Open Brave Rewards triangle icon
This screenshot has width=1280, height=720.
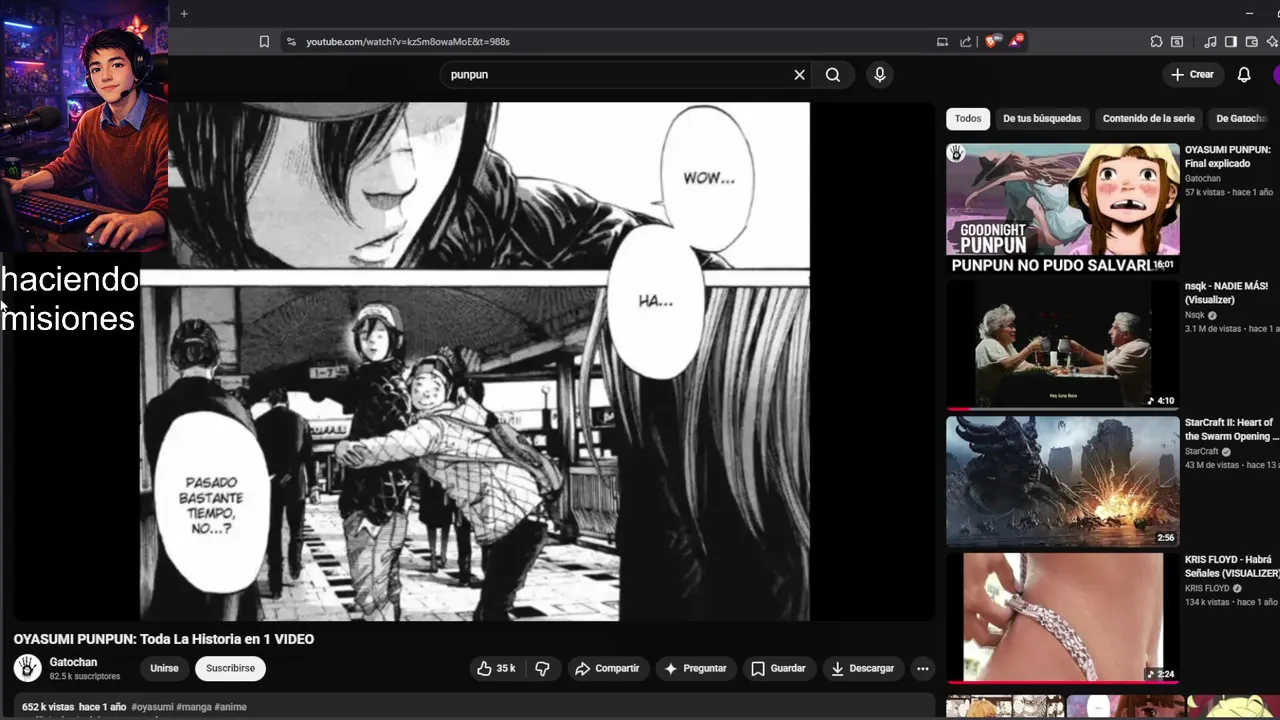coord(1015,41)
